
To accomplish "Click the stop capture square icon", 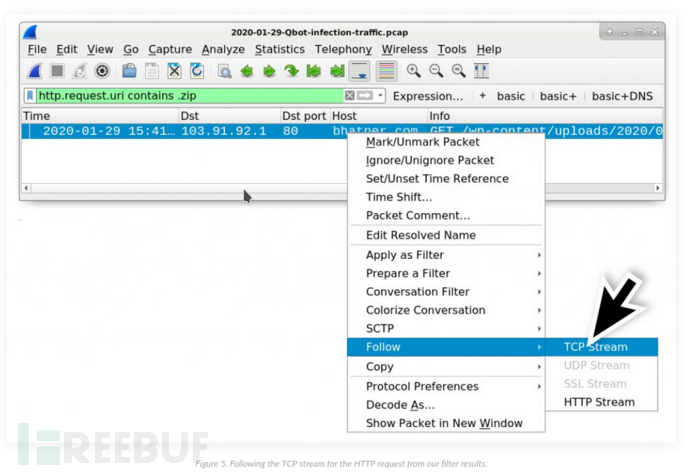I will coord(57,71).
